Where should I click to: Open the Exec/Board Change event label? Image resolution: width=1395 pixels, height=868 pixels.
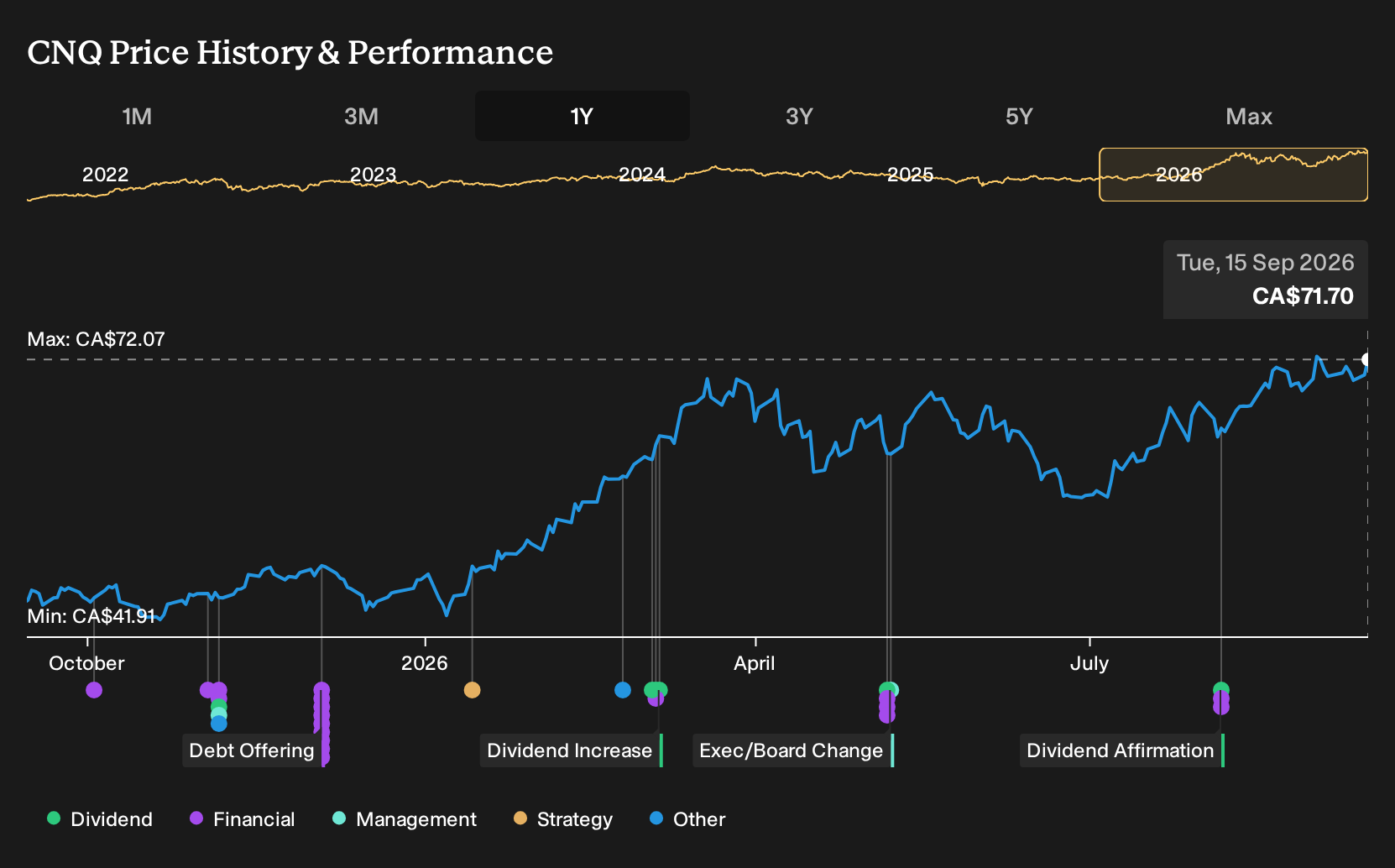pos(792,750)
